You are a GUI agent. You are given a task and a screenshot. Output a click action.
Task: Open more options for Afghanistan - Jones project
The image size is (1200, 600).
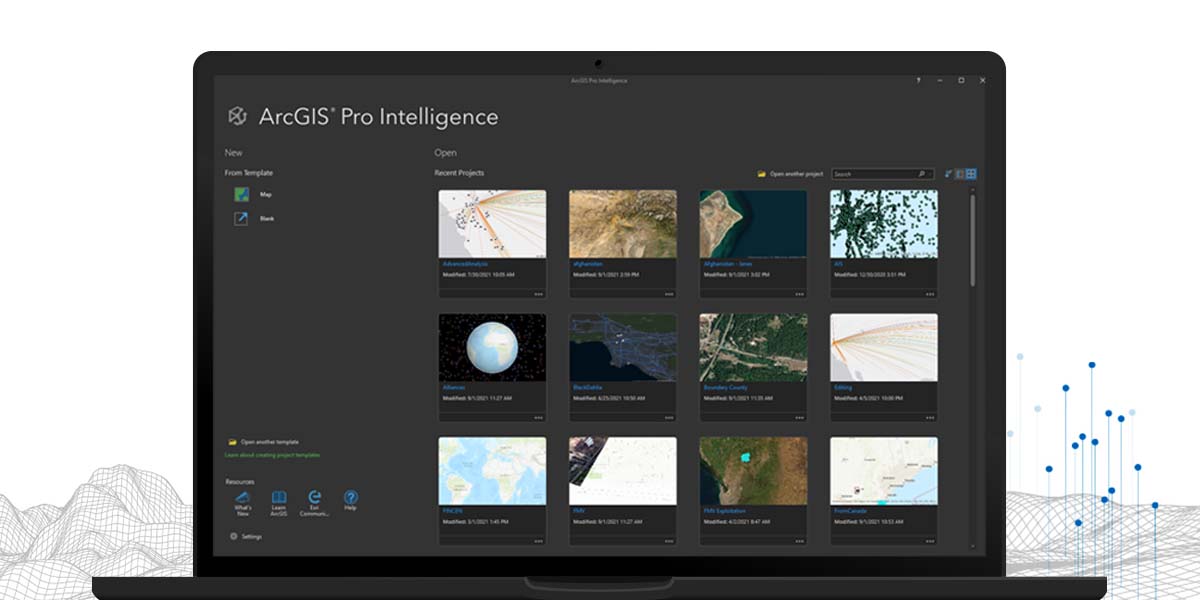click(x=800, y=294)
